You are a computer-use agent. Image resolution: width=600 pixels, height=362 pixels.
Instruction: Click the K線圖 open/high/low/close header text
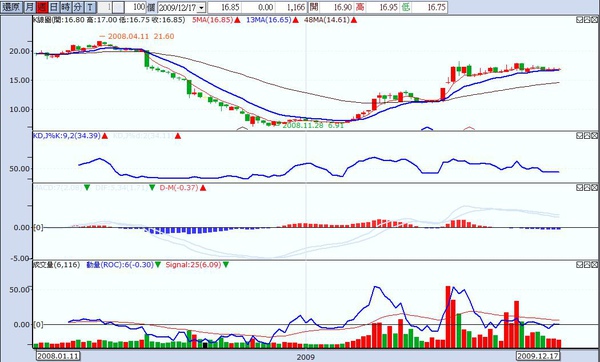tap(109, 20)
